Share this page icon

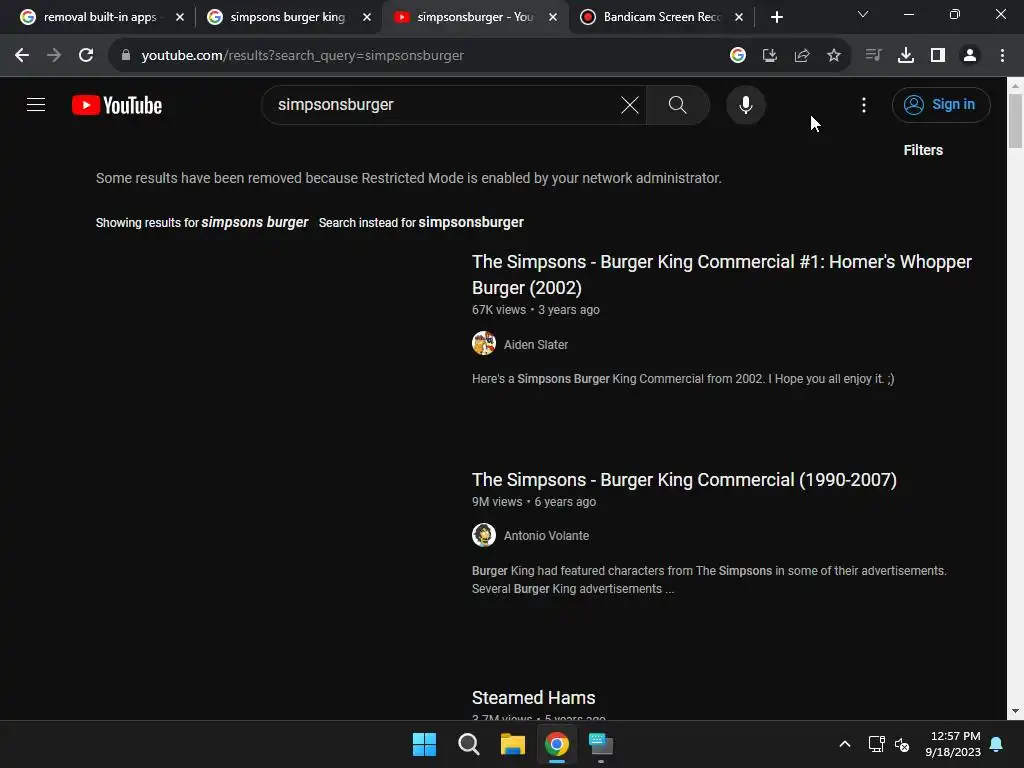pos(801,56)
